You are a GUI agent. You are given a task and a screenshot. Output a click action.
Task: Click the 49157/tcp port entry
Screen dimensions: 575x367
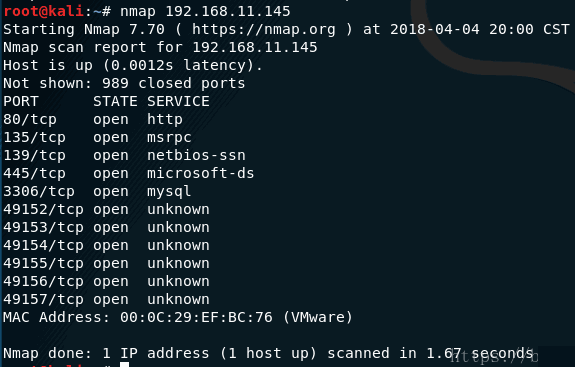[106, 299]
